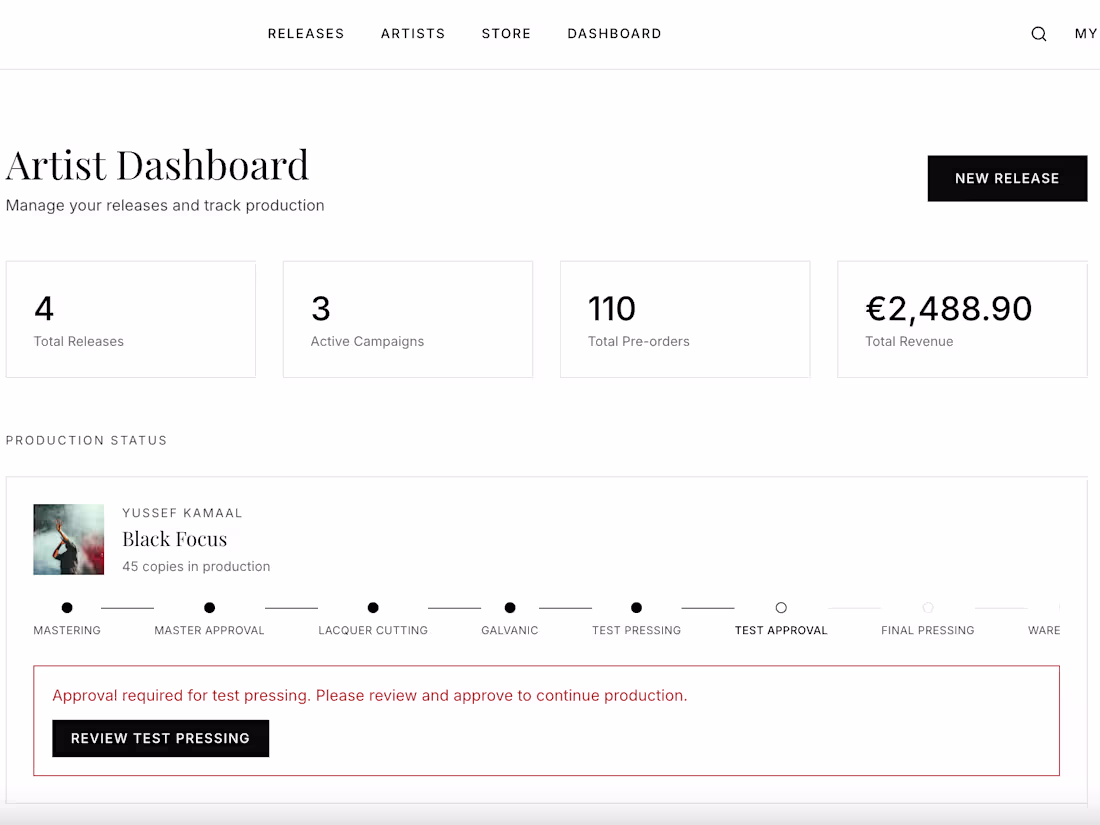The image size is (1100, 825).
Task: Click the Total Pre-orders stat card
Action: (684, 319)
